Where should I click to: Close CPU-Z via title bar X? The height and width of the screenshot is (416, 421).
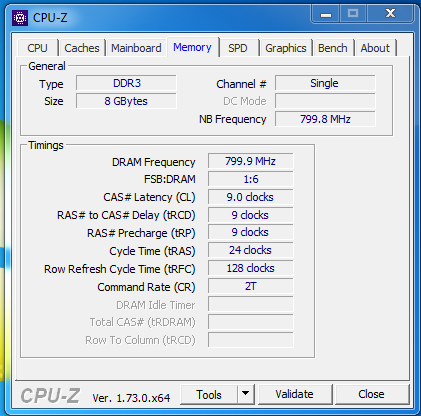tap(390, 14)
